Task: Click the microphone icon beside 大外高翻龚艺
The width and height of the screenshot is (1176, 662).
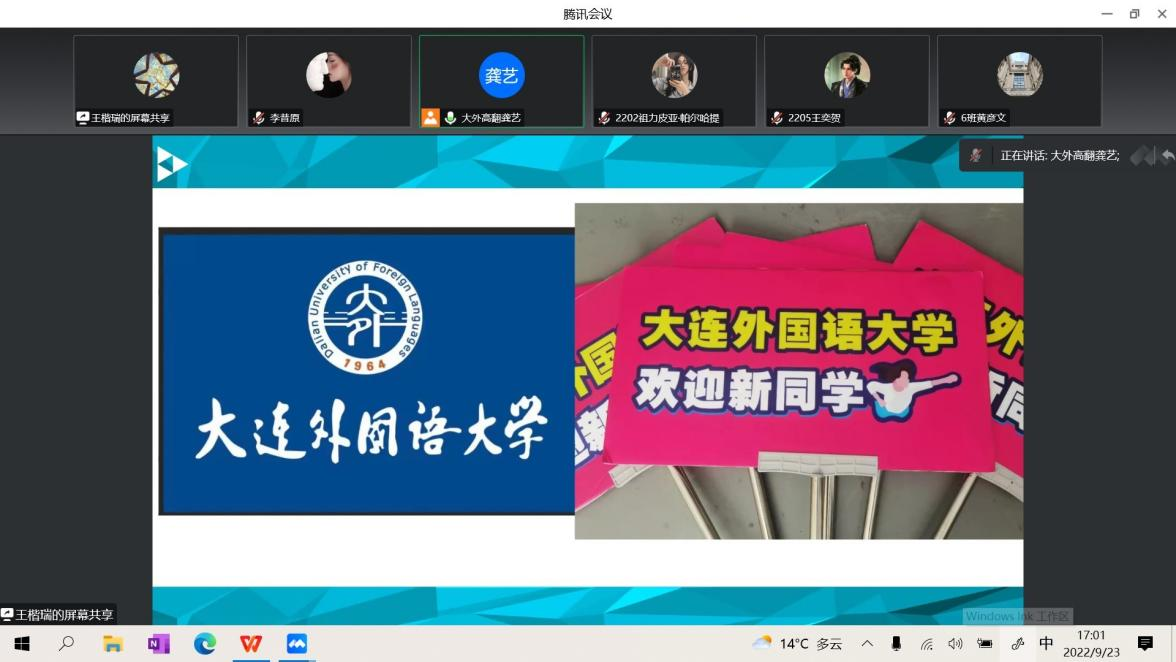Action: coord(450,118)
